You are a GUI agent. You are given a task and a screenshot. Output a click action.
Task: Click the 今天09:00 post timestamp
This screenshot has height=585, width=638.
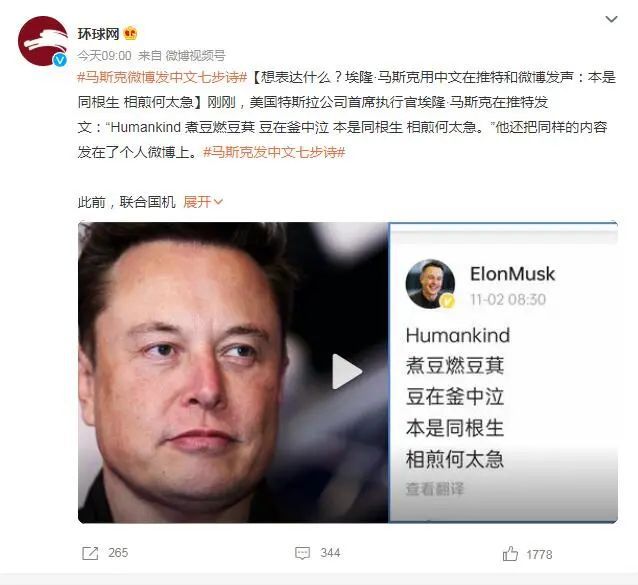pos(104,55)
